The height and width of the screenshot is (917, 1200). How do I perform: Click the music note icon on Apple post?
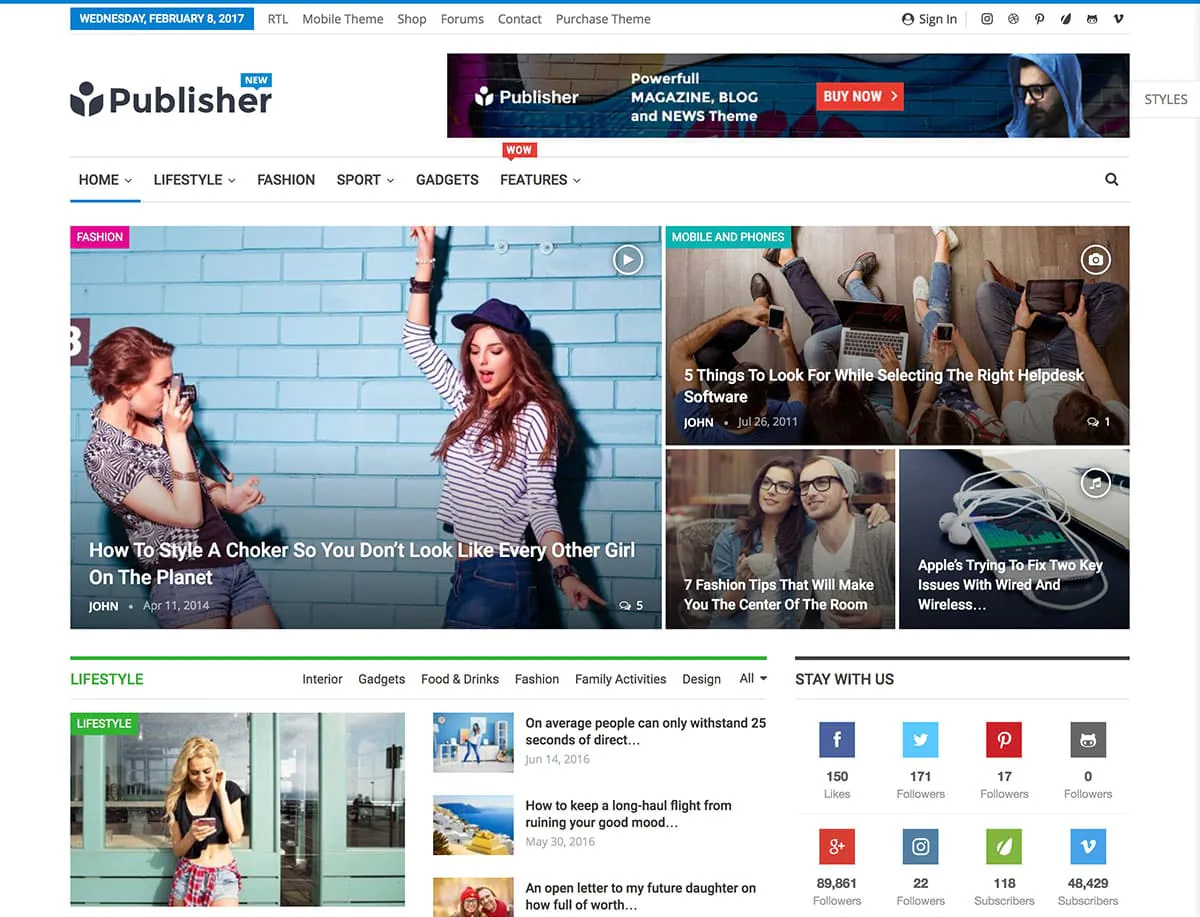coord(1096,483)
